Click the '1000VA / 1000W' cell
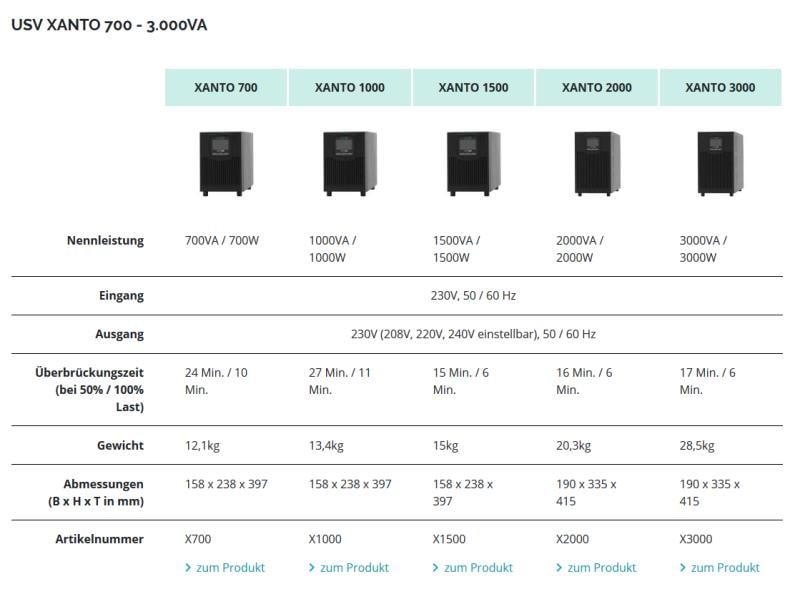Image resolution: width=800 pixels, height=600 pixels. [x=333, y=249]
